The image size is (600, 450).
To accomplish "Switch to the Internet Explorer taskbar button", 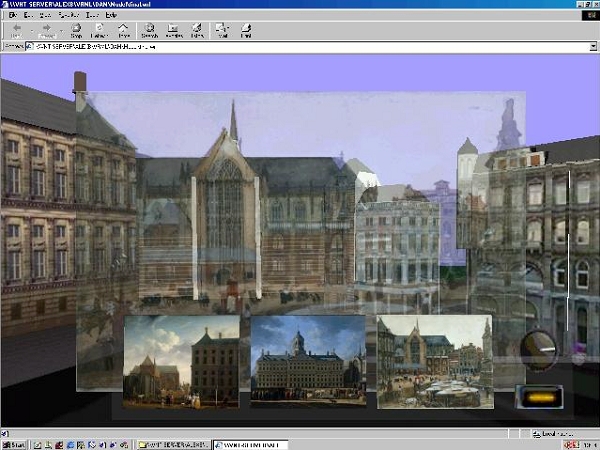I will click(251, 445).
